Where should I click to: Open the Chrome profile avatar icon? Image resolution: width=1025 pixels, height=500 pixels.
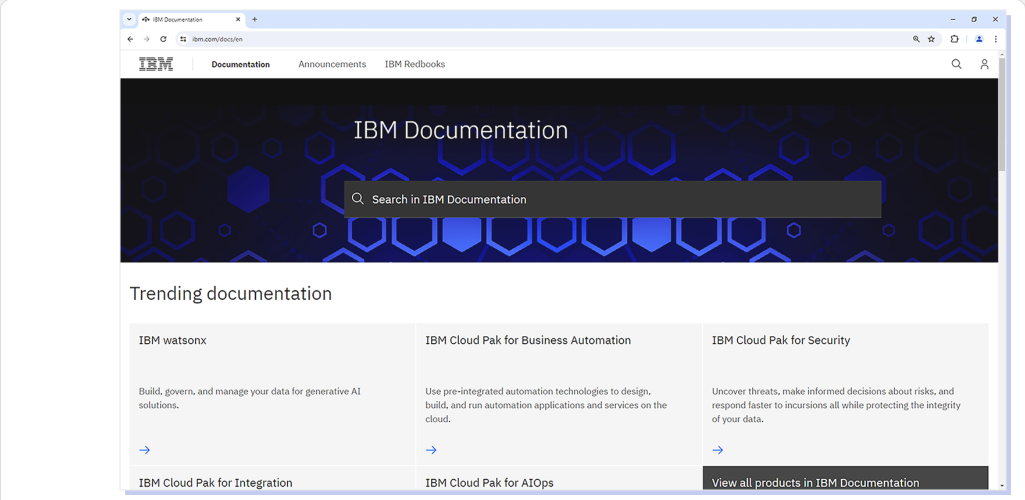pos(979,39)
